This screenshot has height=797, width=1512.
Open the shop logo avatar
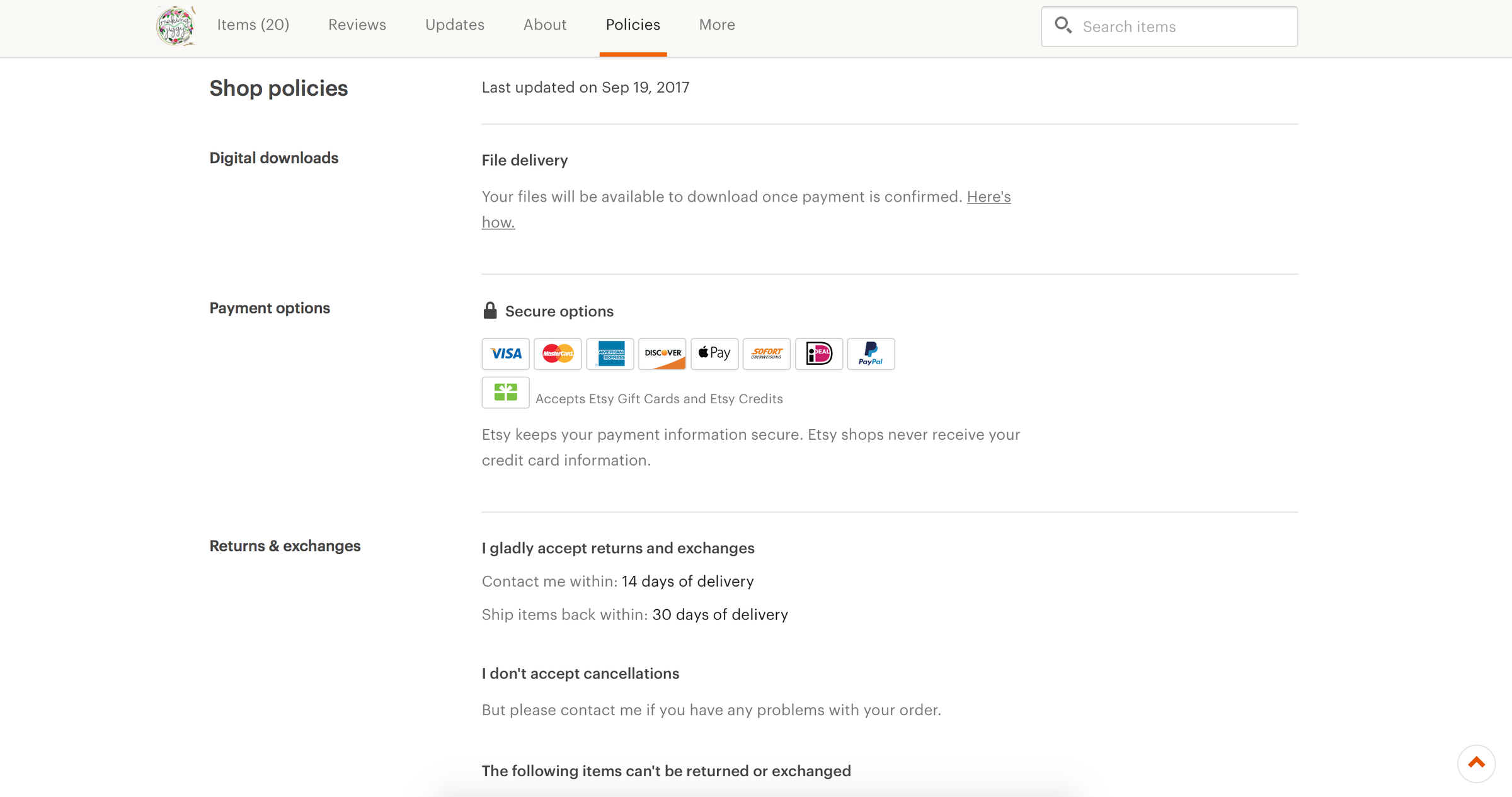(176, 25)
